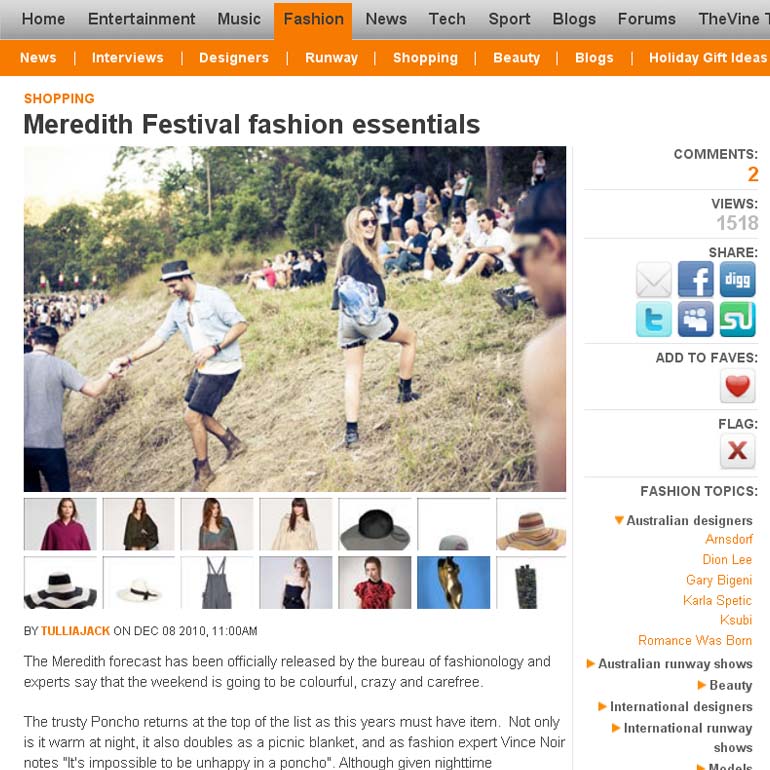Viewport: 770px width, 770px height.
Task: Open the Music tab in top navigation
Action: [239, 19]
